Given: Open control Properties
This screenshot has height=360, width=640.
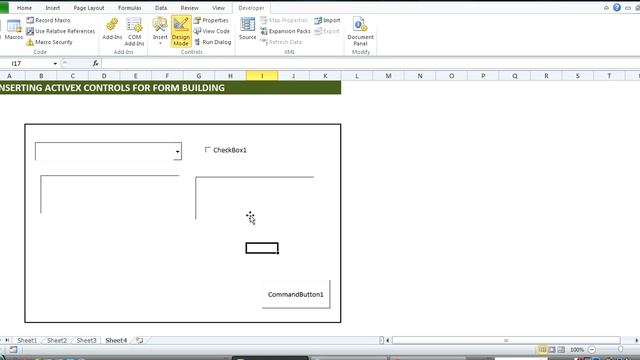Looking at the screenshot, I should tap(211, 20).
